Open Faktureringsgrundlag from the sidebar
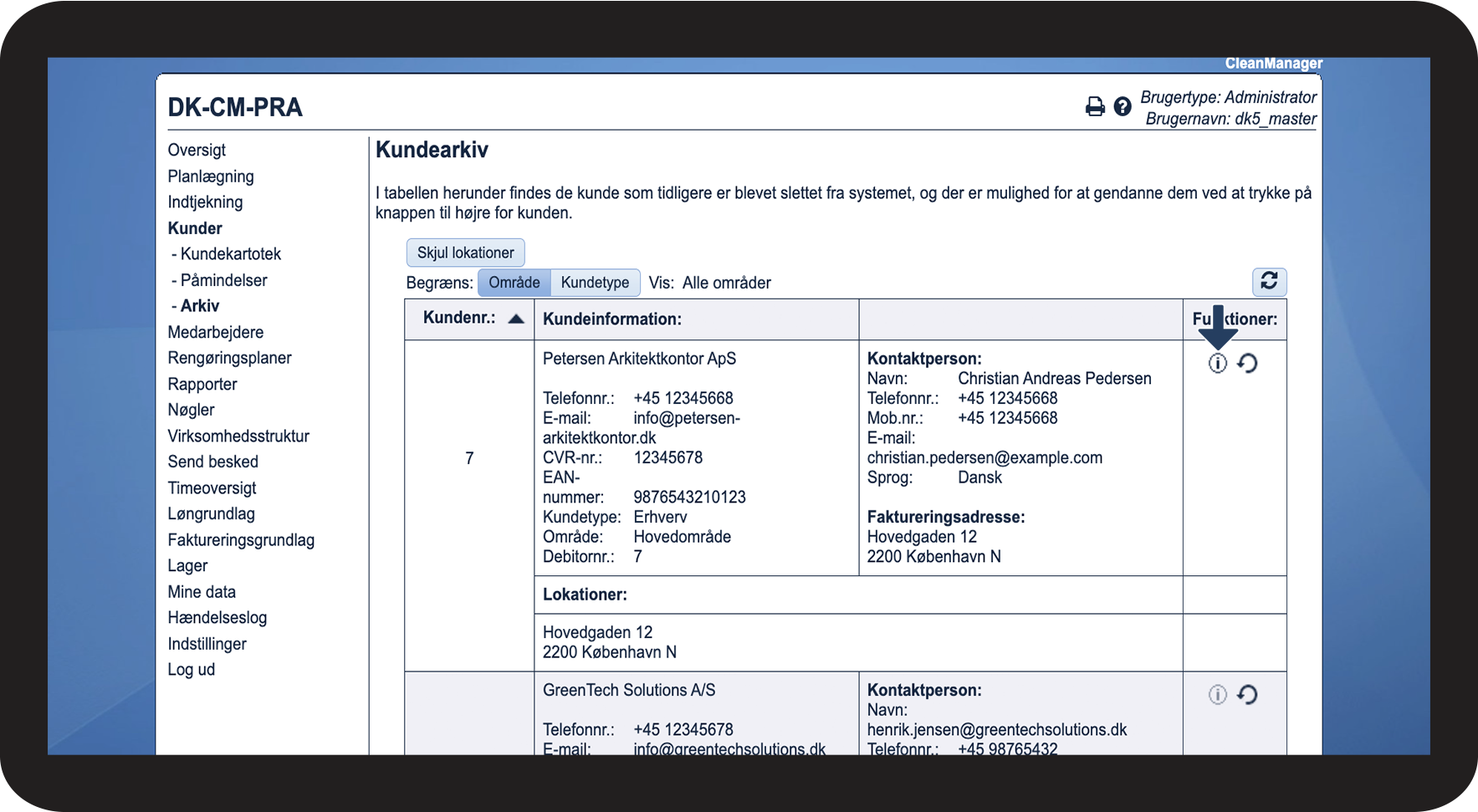The height and width of the screenshot is (812, 1478). (x=241, y=540)
